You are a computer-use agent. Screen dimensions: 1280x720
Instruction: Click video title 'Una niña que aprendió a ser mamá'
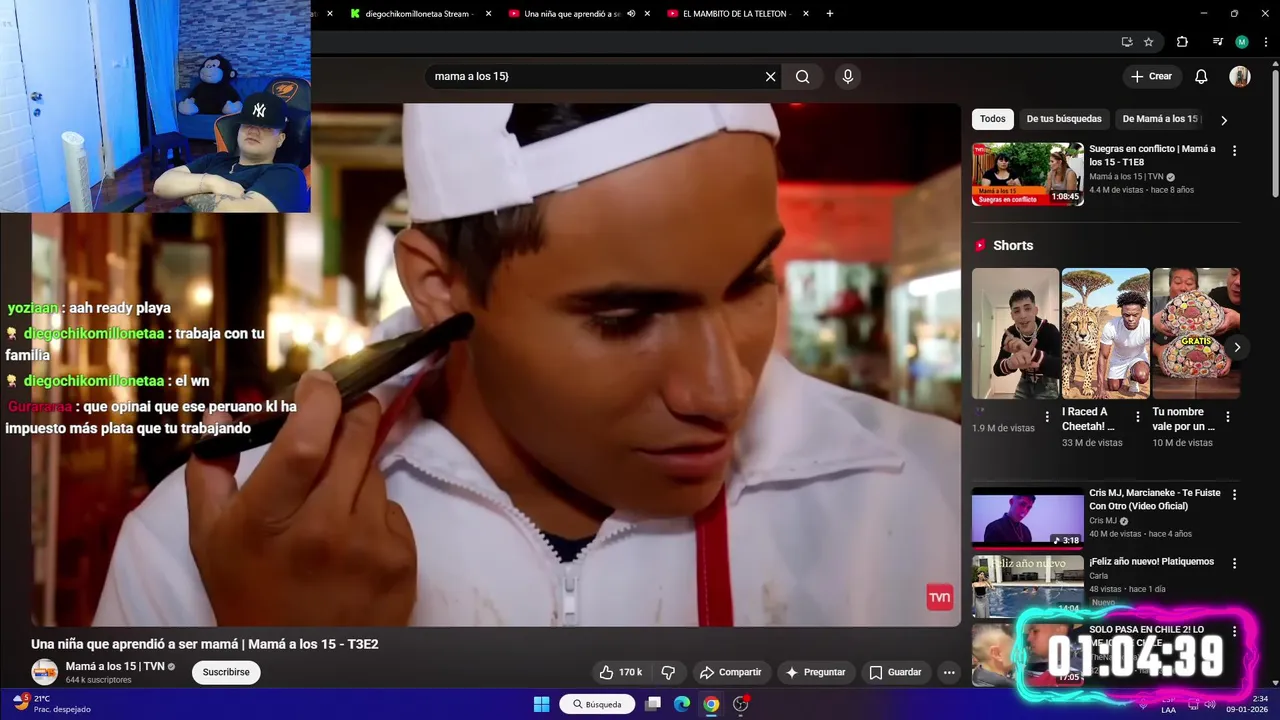pos(205,644)
